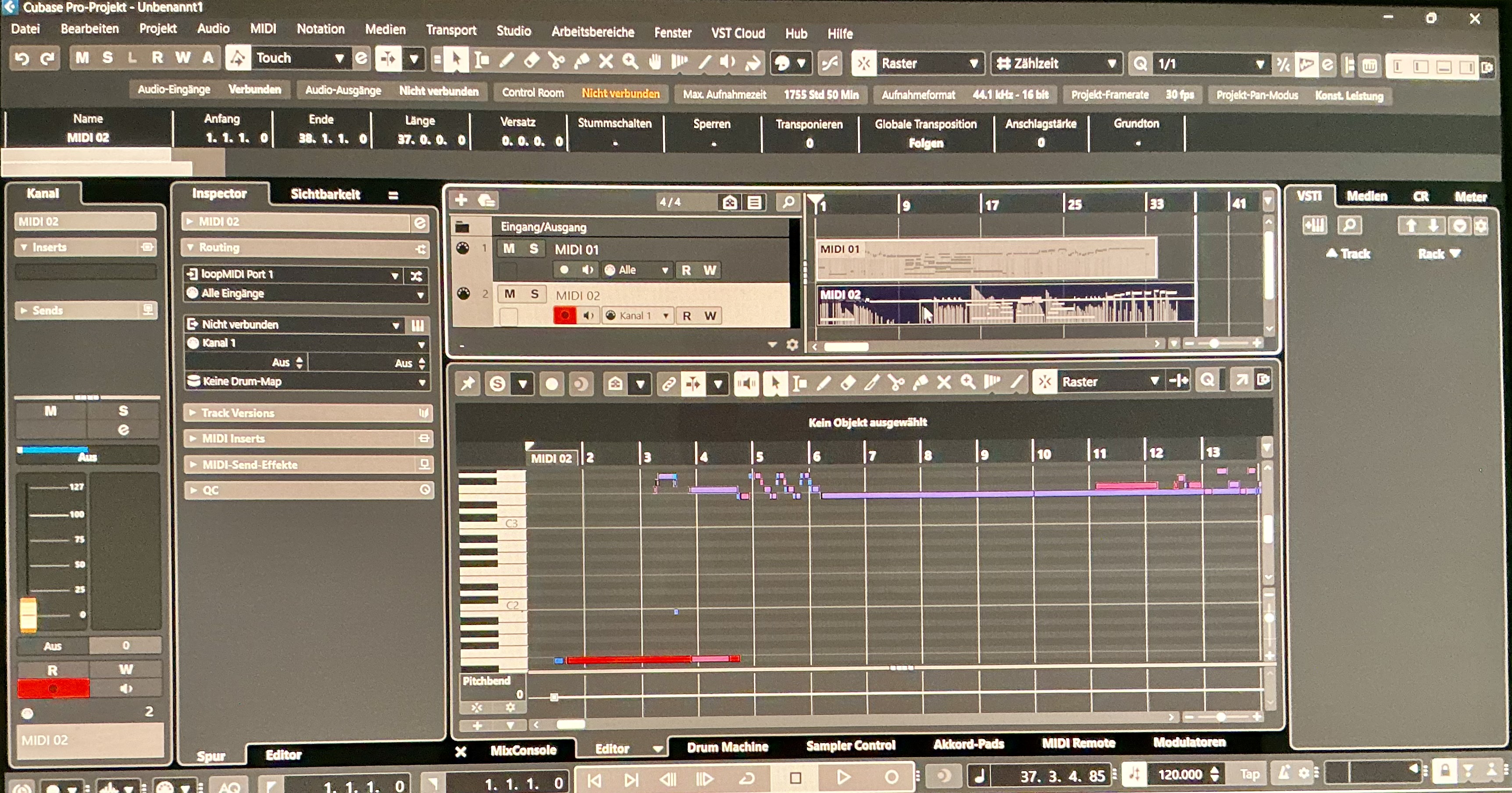Select the Split scissors tool in main toolbar
Image resolution: width=1512 pixels, height=793 pixels.
coord(556,61)
